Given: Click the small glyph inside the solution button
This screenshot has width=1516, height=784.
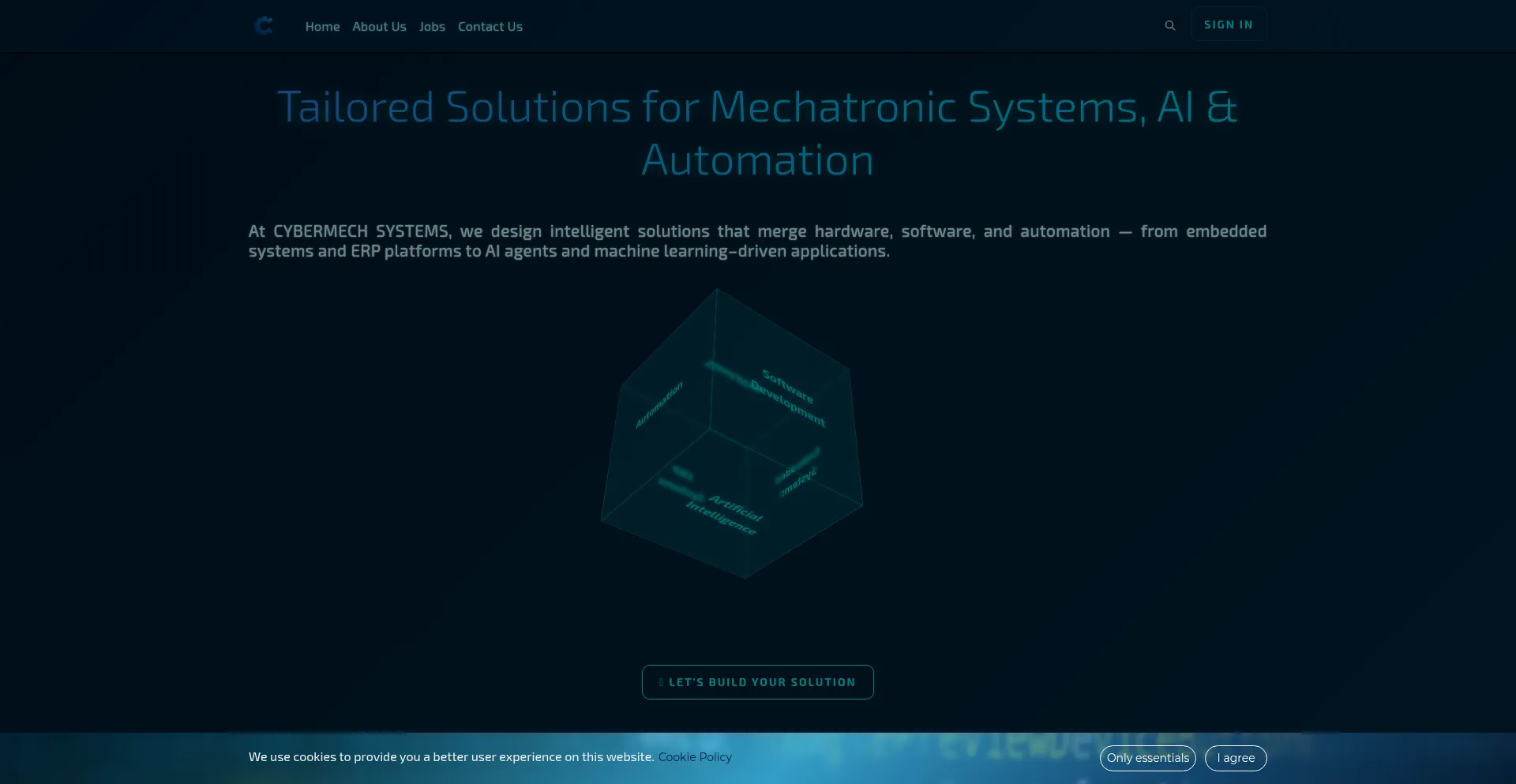Looking at the screenshot, I should 661,682.
